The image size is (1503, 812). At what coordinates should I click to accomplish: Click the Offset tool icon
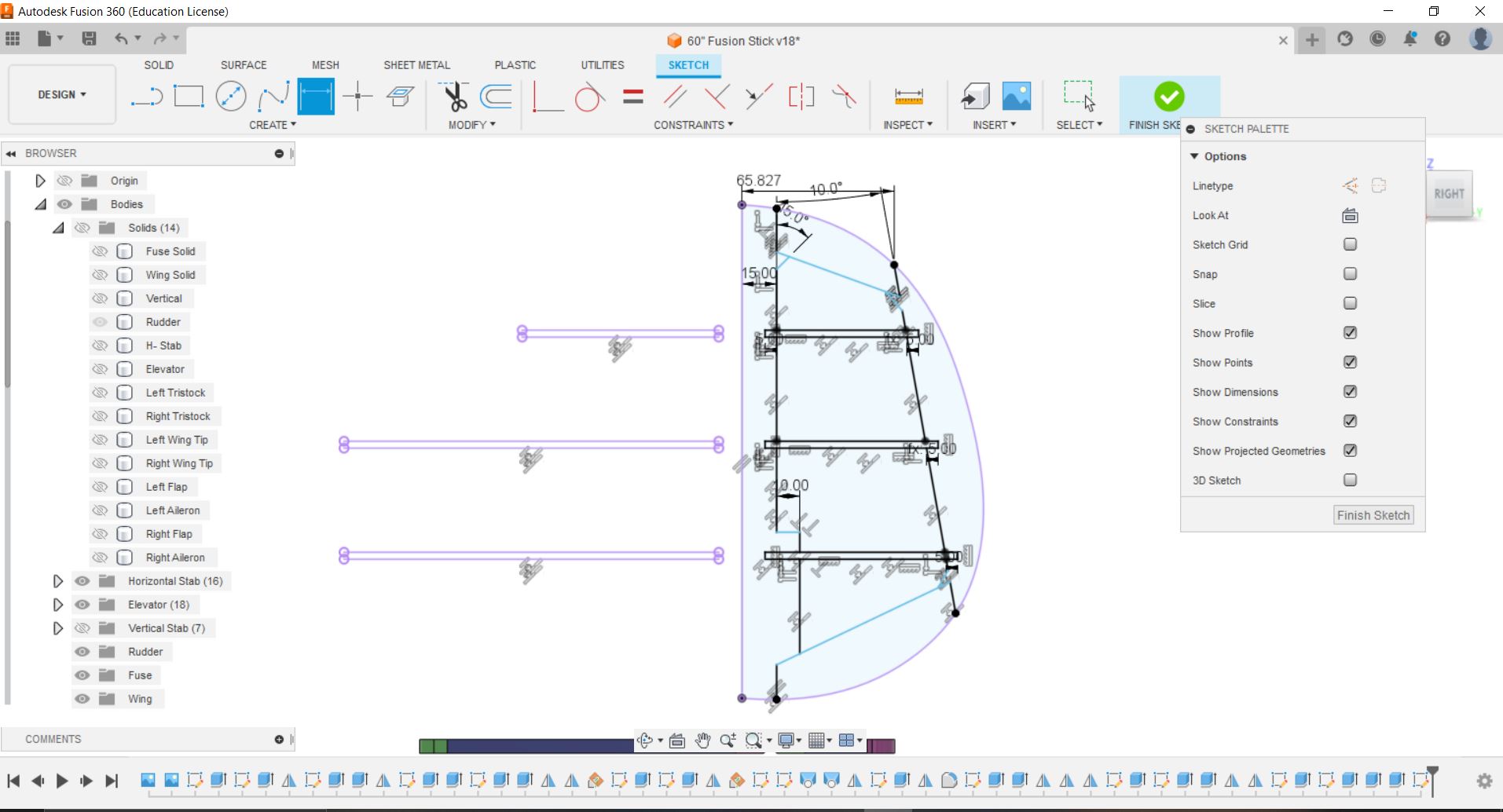(497, 97)
